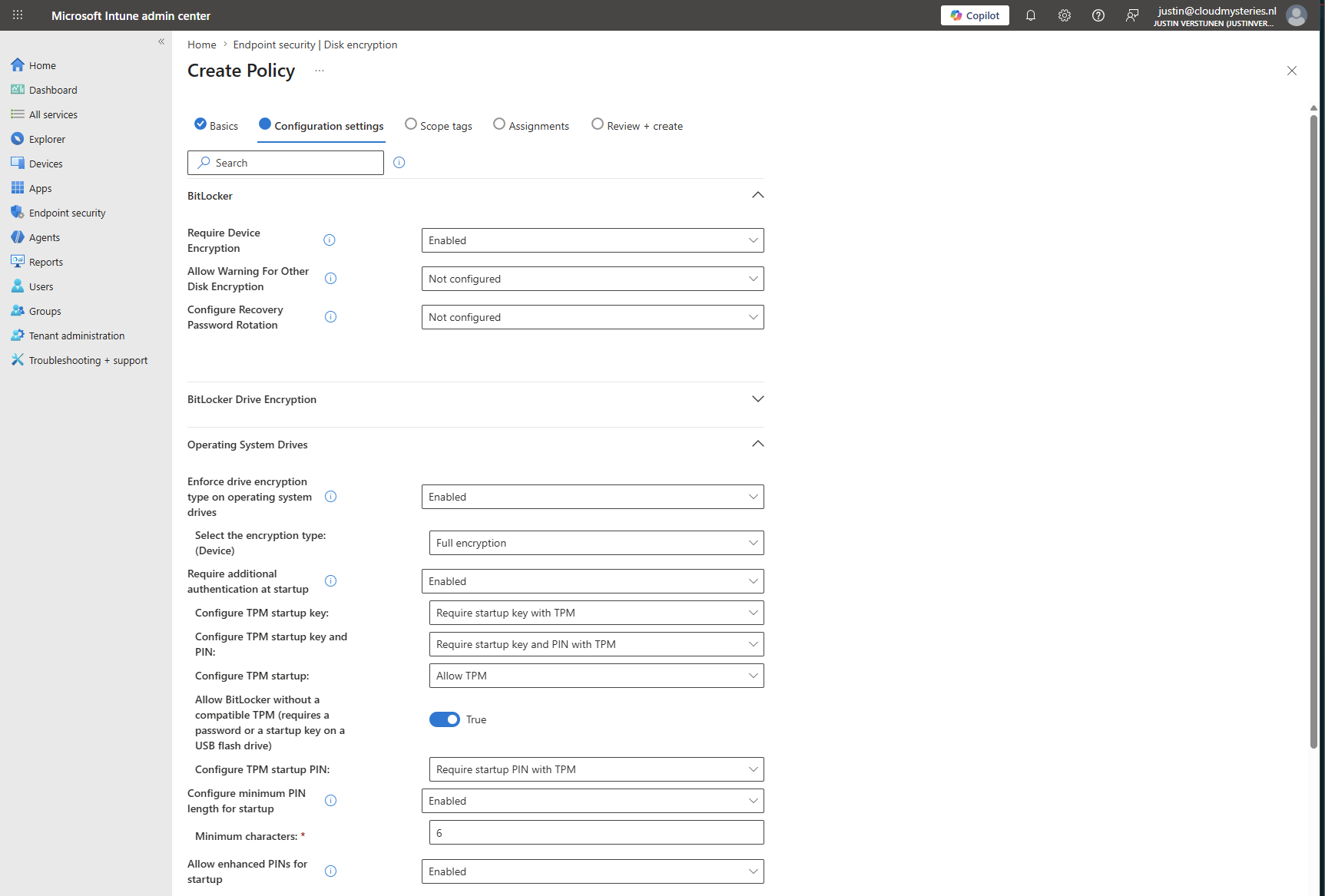Select the Configuration settings tab
Screen dimensions: 1325x896
point(321,126)
